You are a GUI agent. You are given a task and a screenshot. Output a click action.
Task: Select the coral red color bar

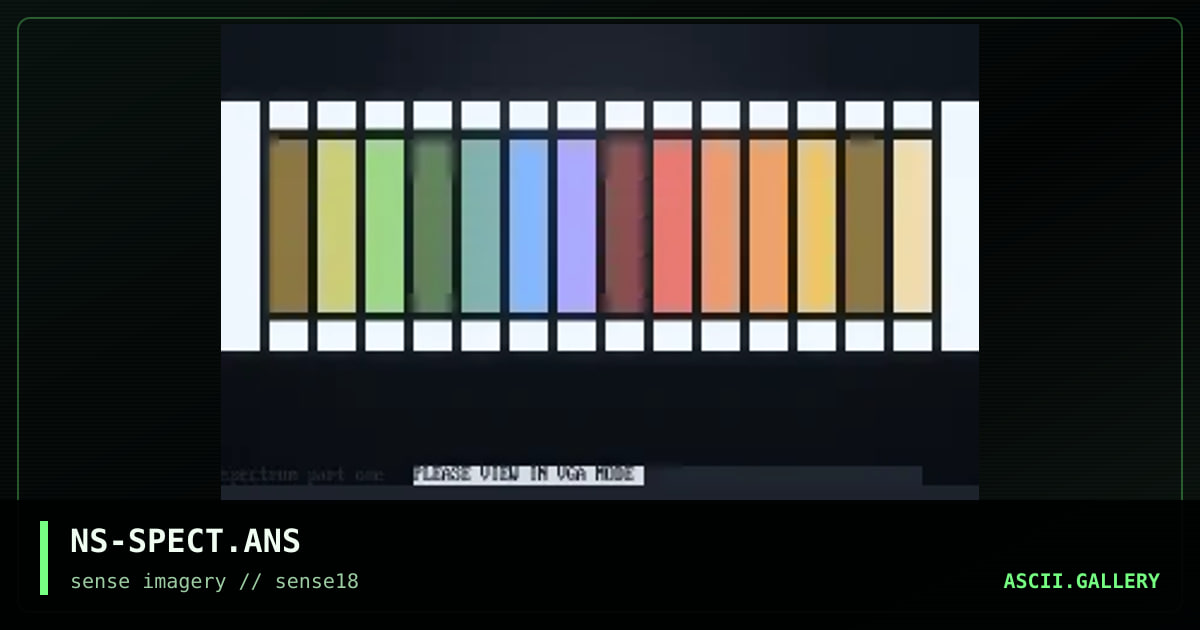click(x=672, y=226)
